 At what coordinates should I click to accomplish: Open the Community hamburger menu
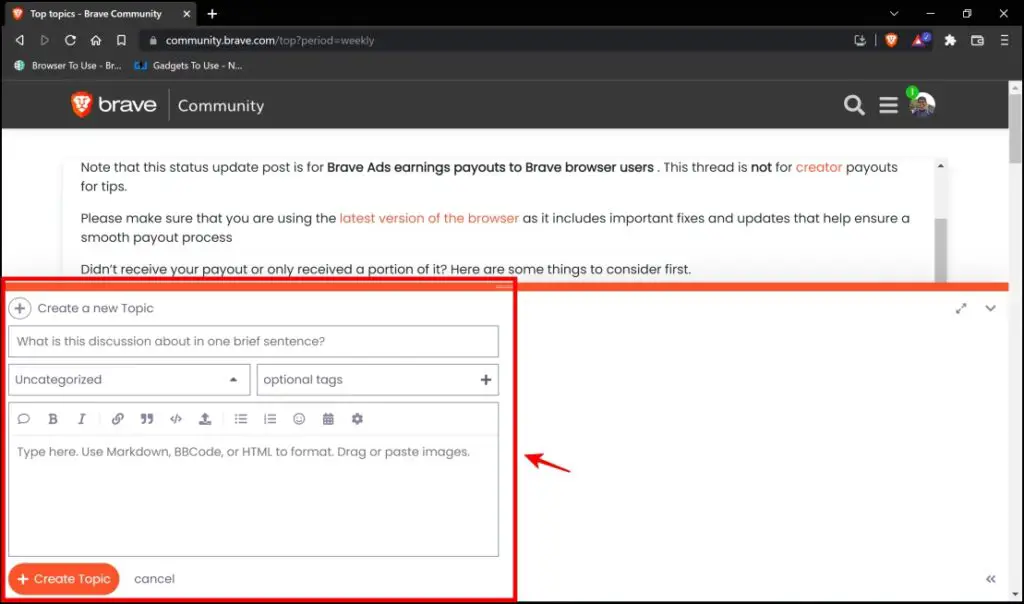(x=888, y=104)
